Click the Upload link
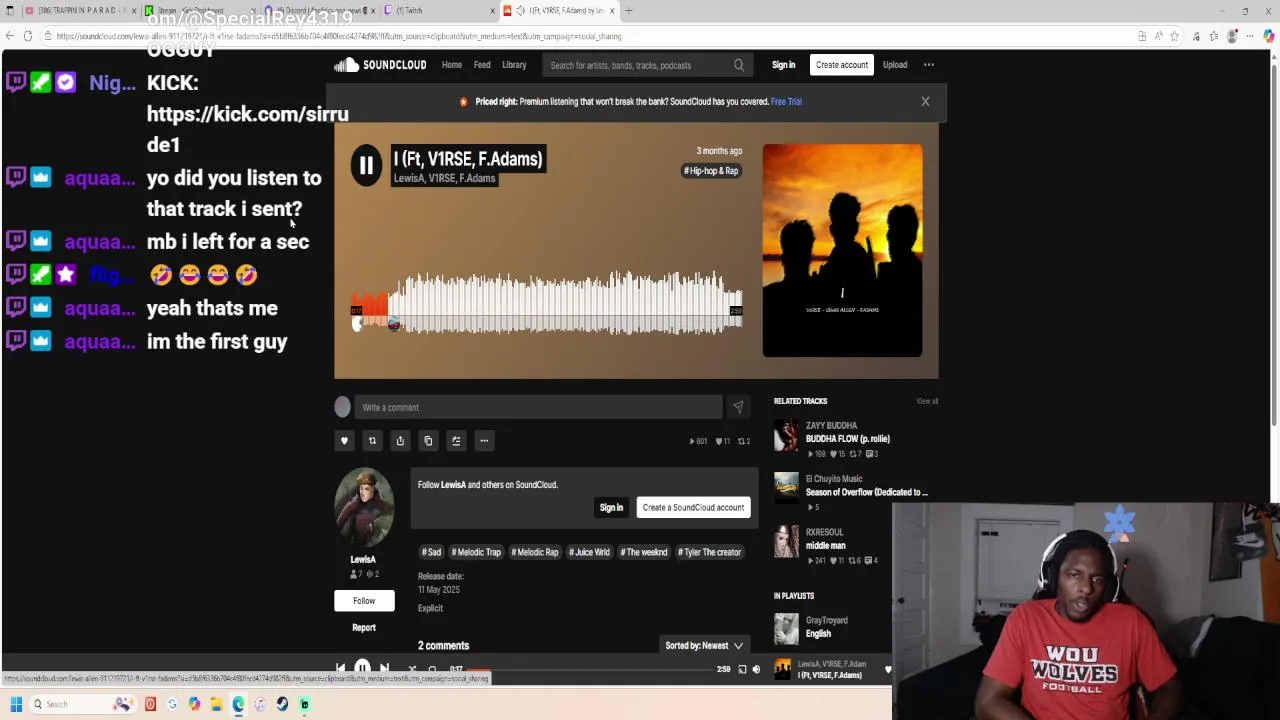Screen dimensions: 1280x720 tap(895, 65)
